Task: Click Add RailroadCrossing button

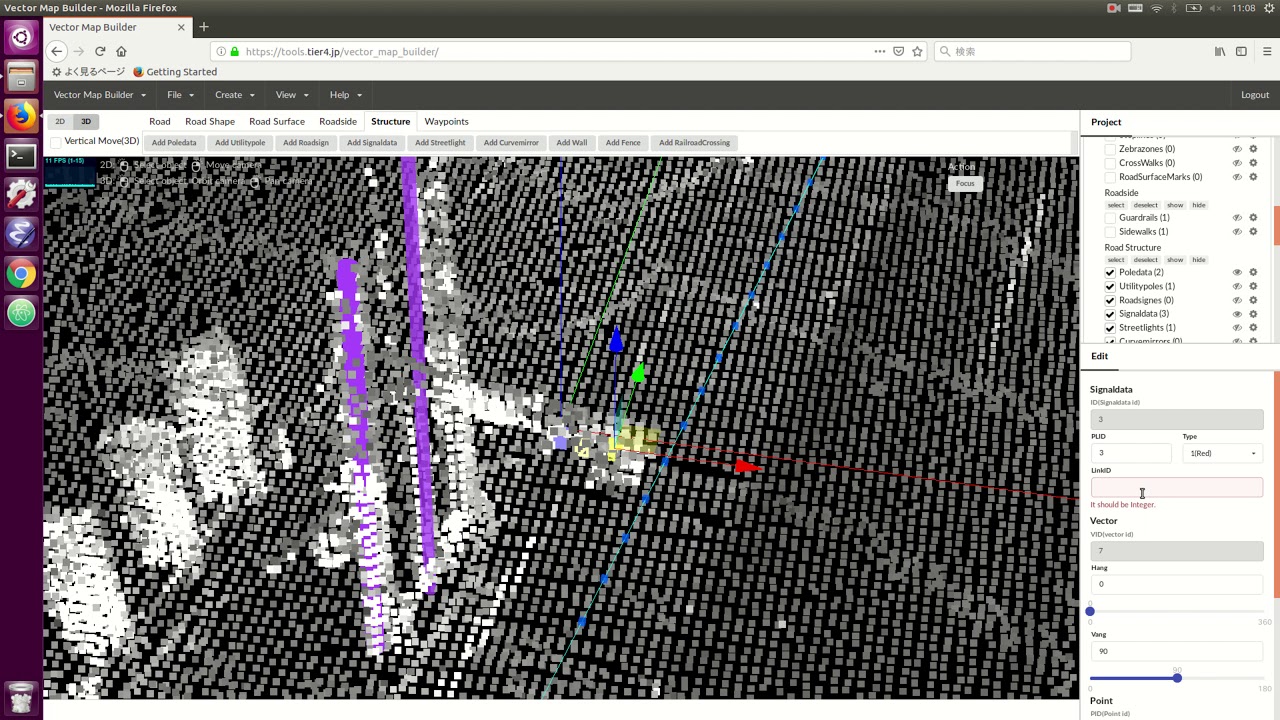Action: tap(694, 142)
